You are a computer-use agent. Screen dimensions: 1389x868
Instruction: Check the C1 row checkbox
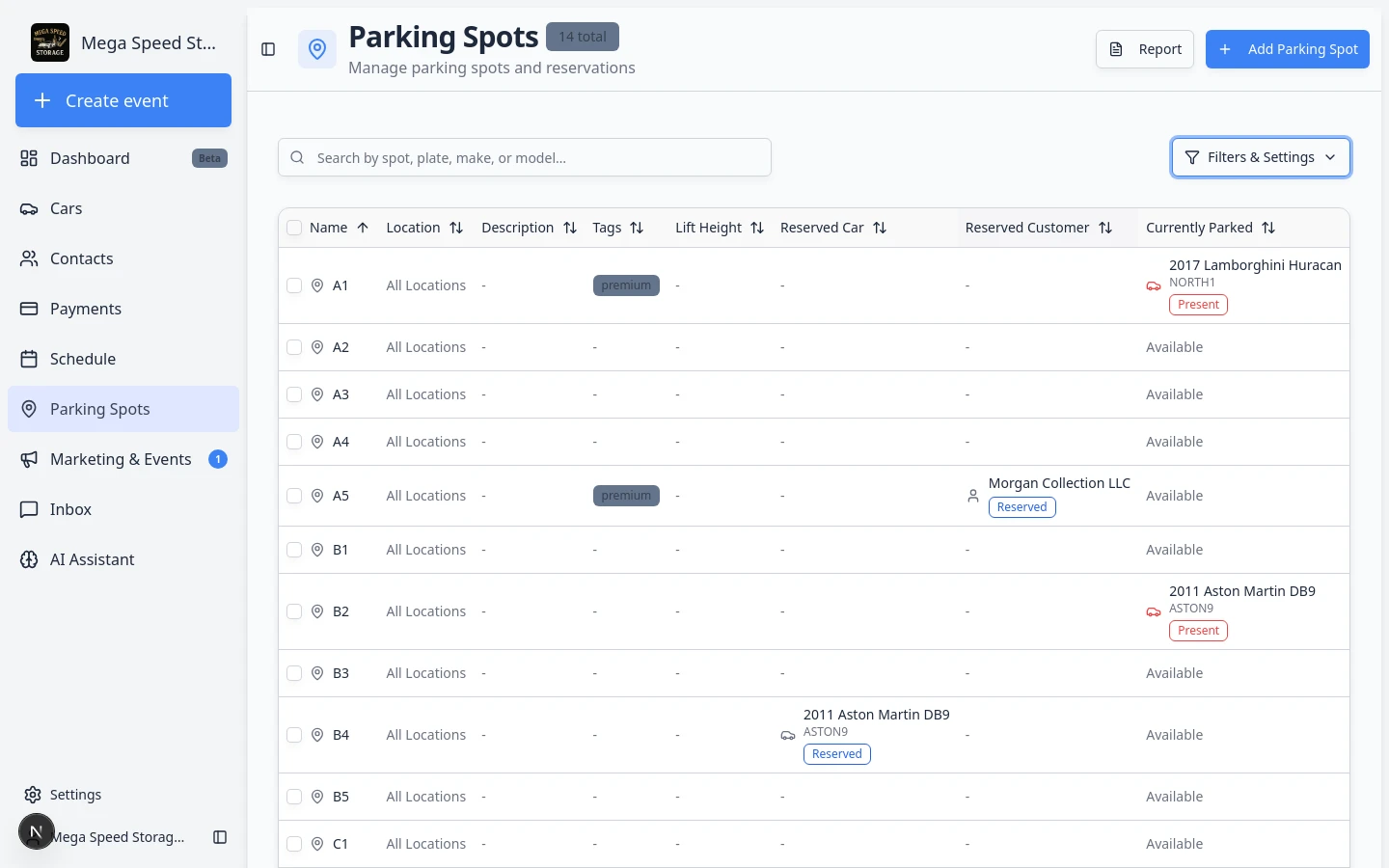coord(294,844)
